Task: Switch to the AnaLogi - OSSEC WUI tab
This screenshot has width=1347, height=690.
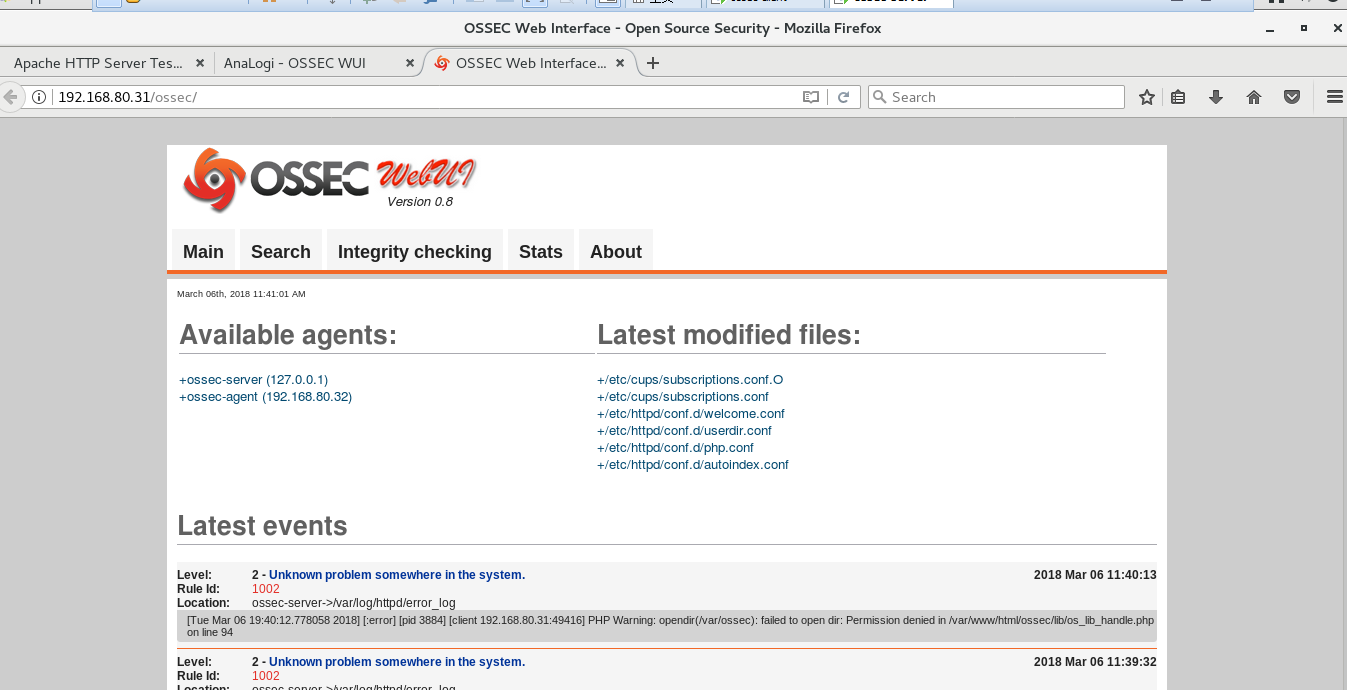Action: (316, 63)
